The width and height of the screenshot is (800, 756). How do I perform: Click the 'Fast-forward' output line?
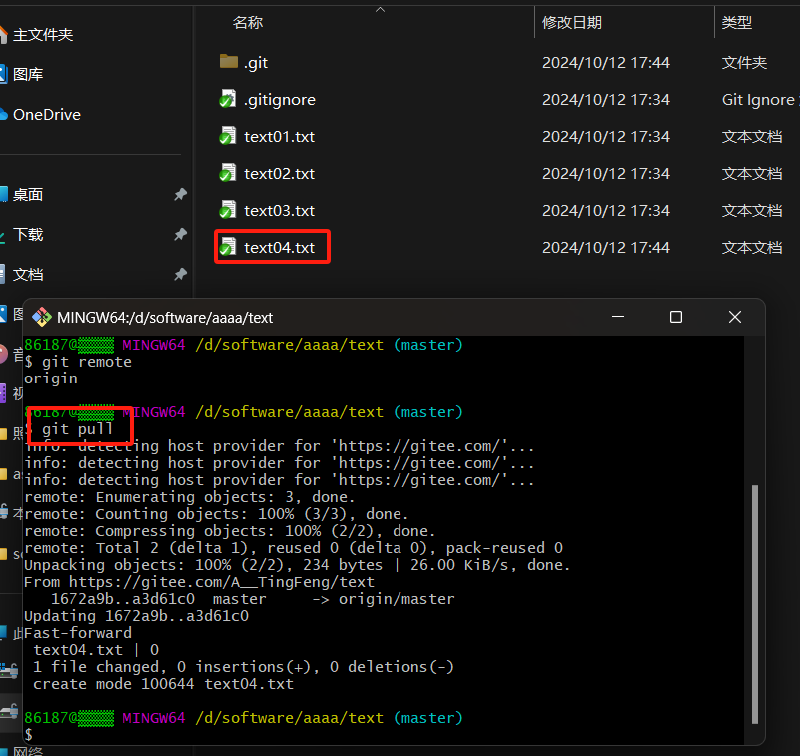click(78, 633)
